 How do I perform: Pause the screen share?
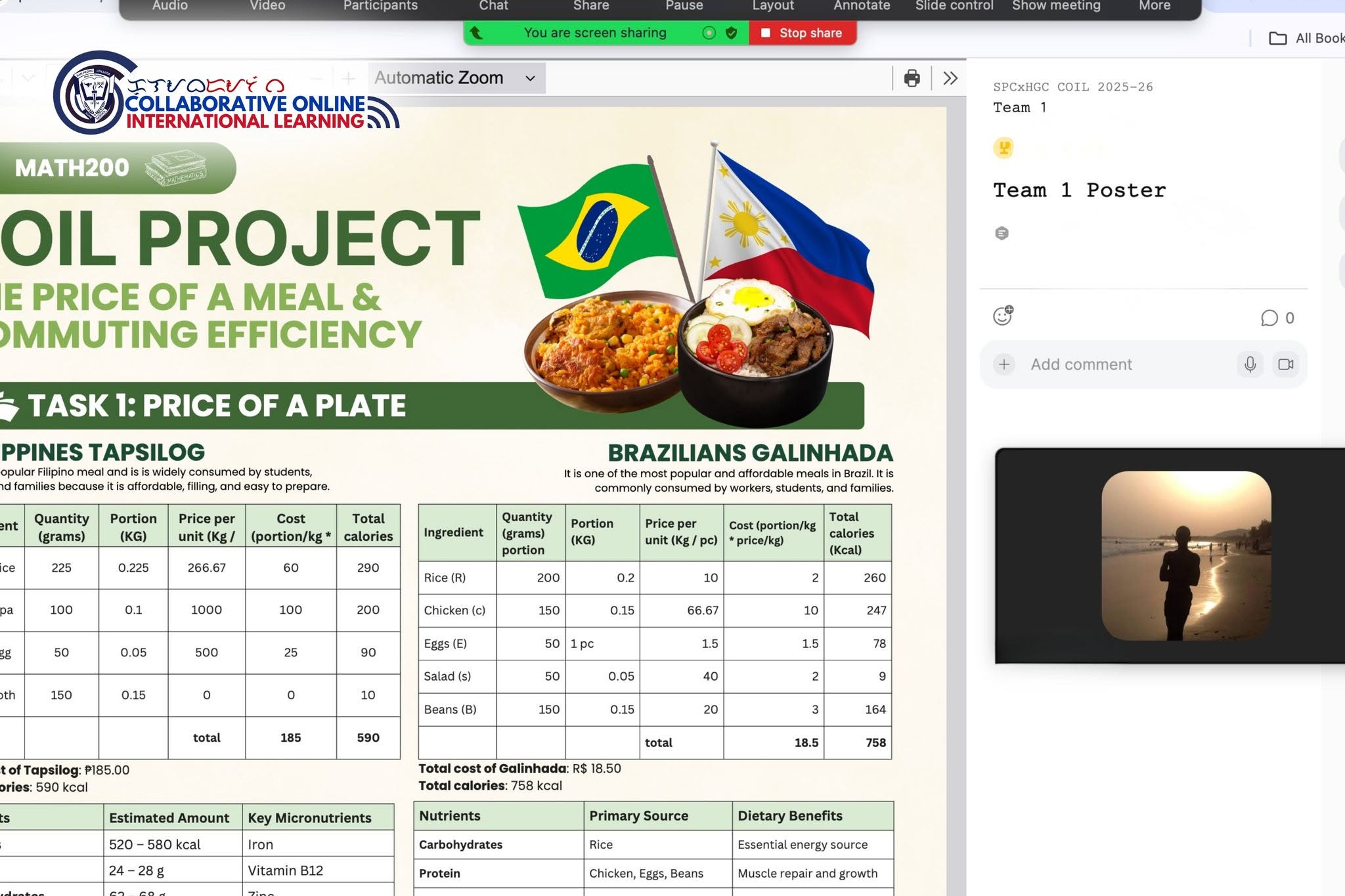click(684, 6)
